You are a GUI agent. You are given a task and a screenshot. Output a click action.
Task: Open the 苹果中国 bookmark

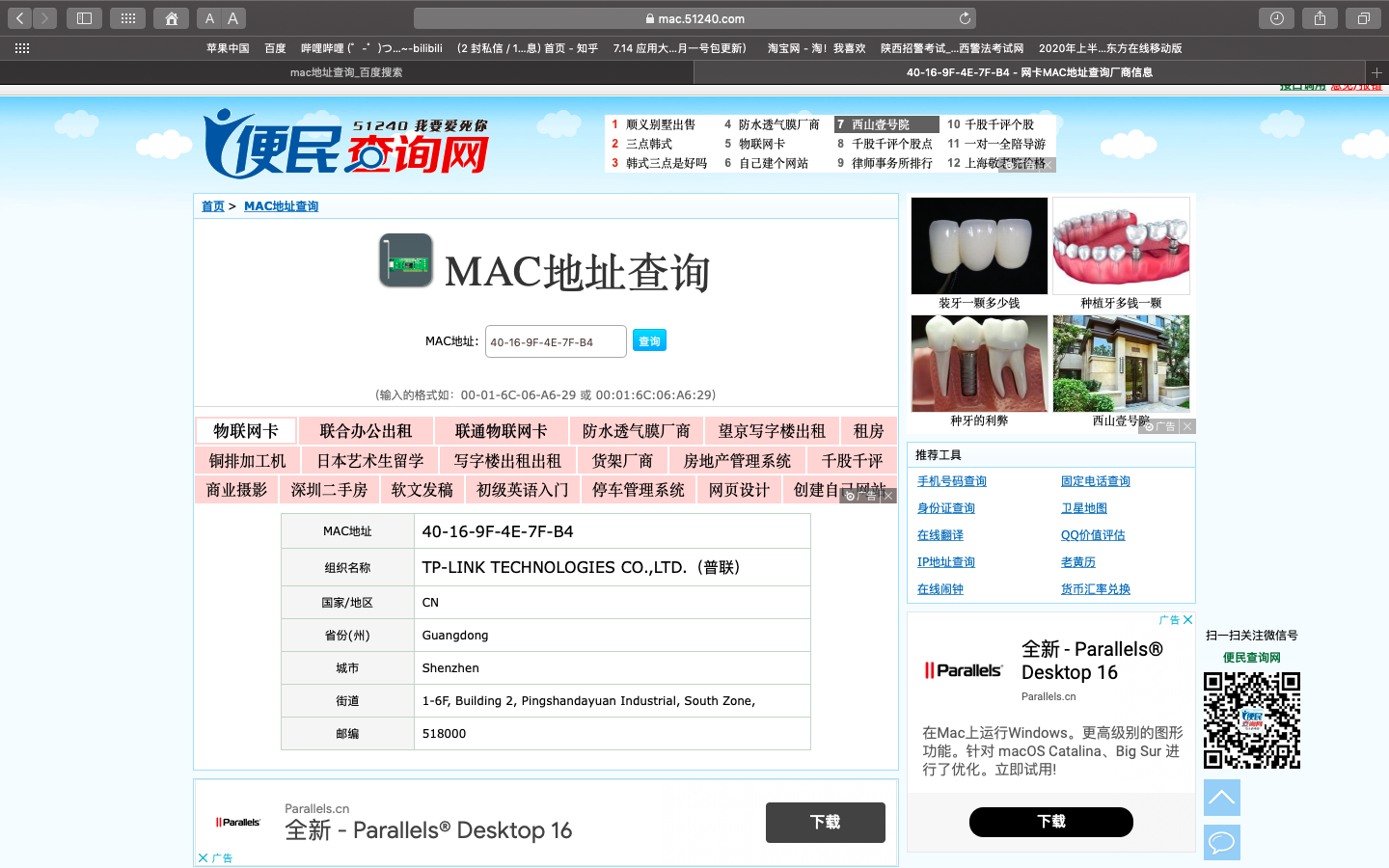[228, 48]
